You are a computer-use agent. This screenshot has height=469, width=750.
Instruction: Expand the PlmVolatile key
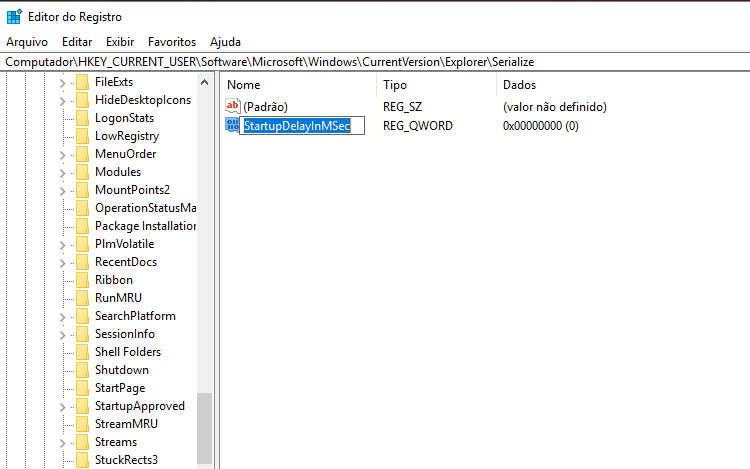pyautogui.click(x=62, y=245)
